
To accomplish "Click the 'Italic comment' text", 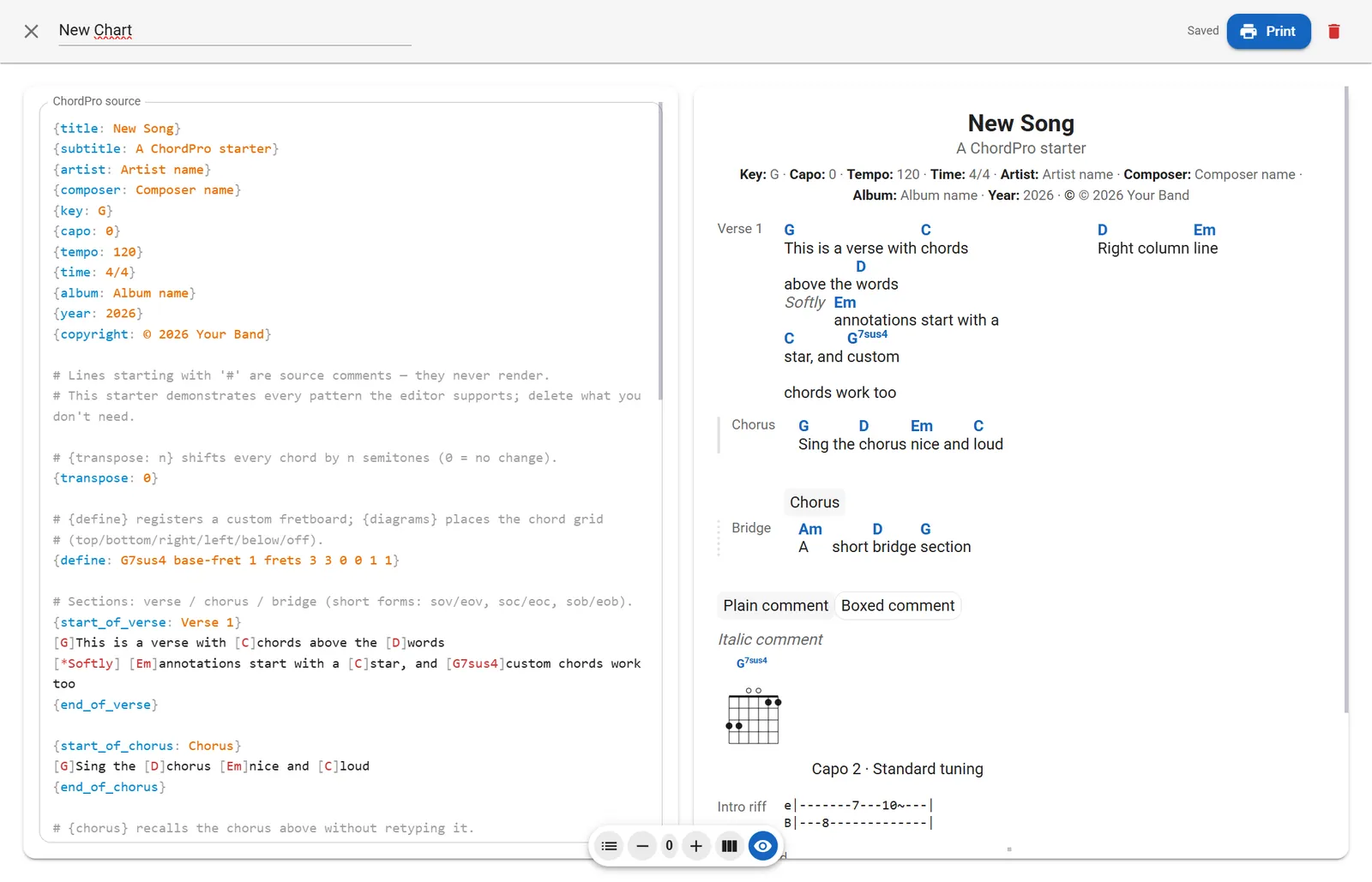I will coord(770,639).
